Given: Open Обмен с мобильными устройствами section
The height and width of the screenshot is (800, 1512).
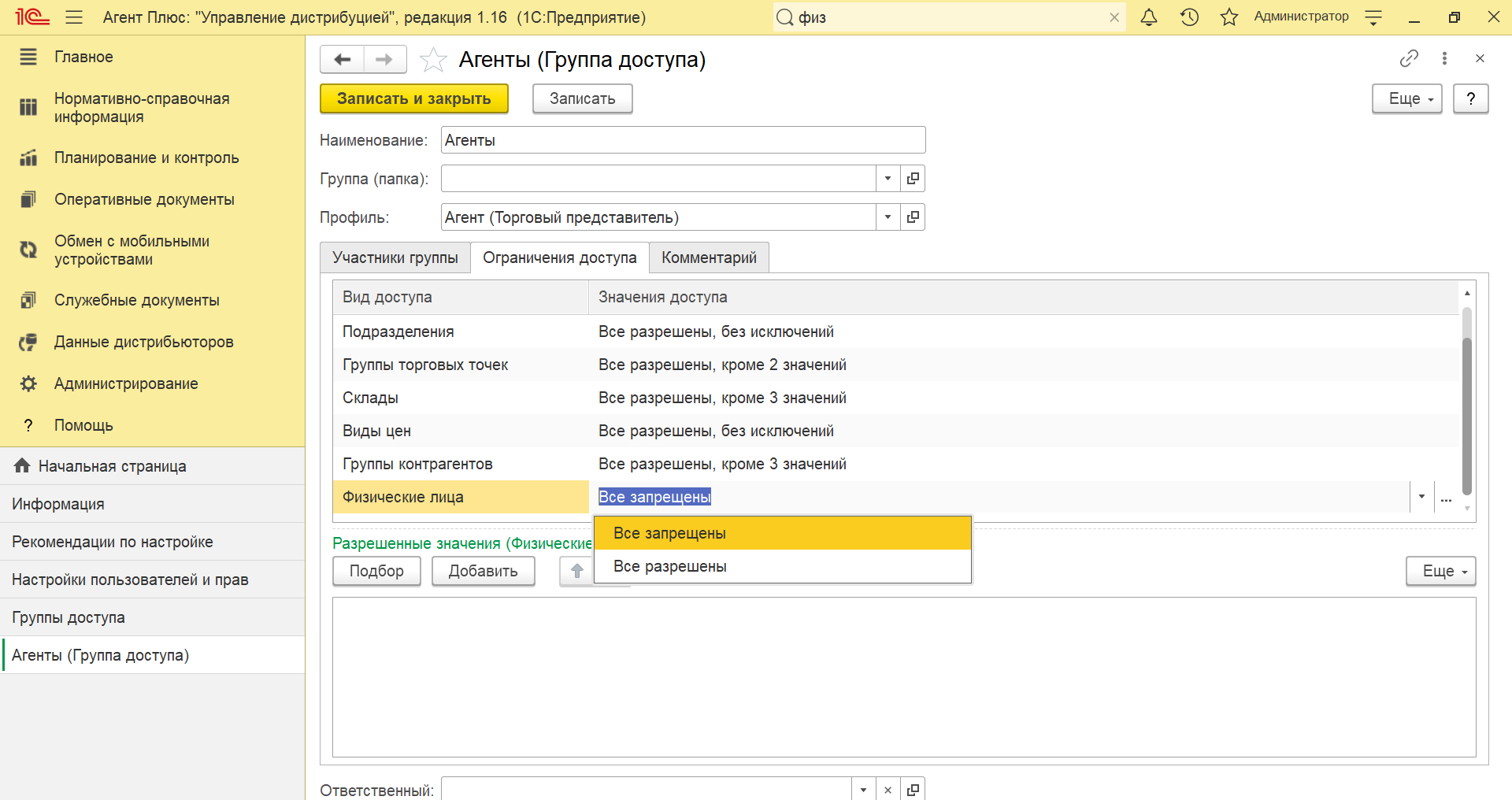Looking at the screenshot, I should click(x=153, y=250).
